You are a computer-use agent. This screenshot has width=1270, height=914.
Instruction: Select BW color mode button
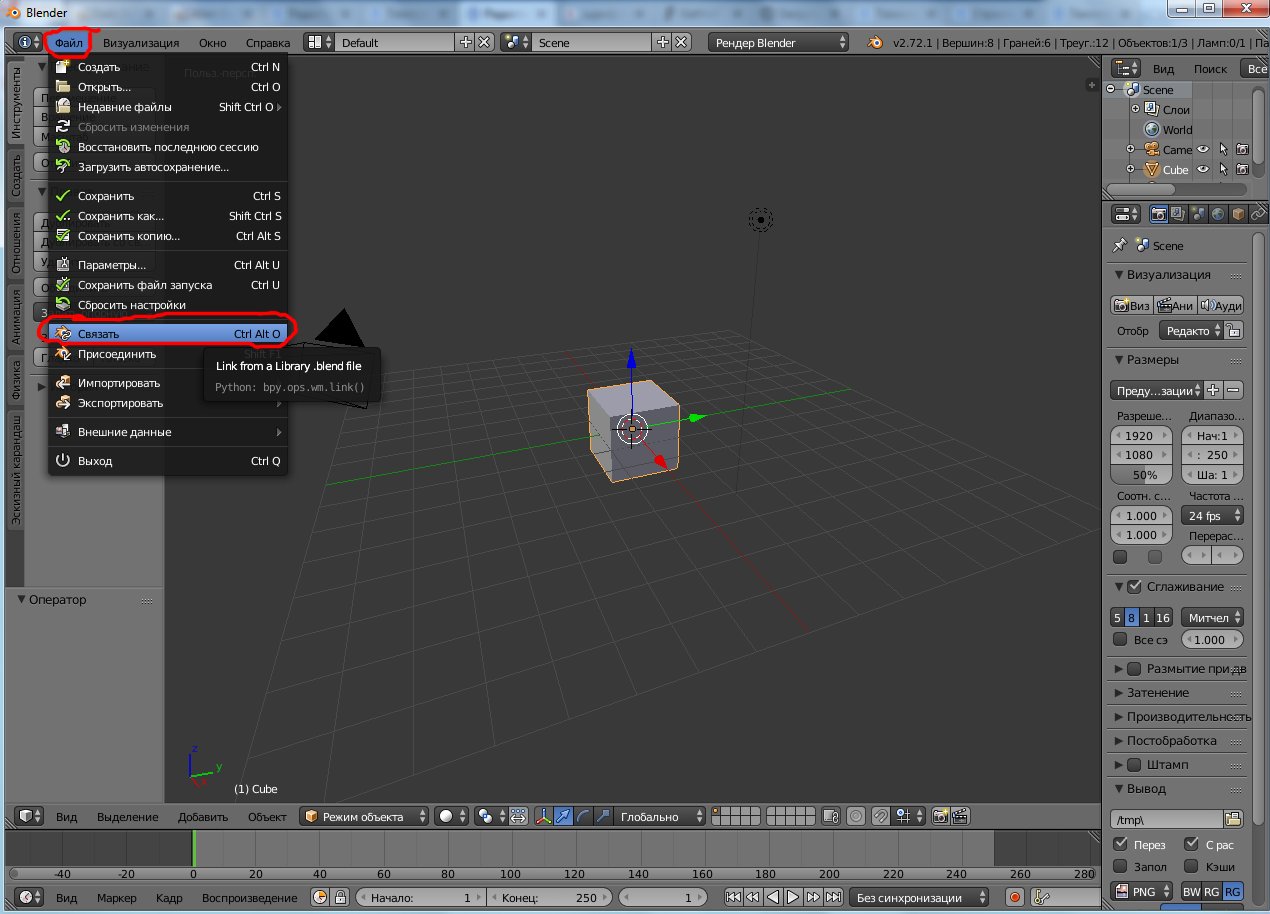click(1190, 891)
